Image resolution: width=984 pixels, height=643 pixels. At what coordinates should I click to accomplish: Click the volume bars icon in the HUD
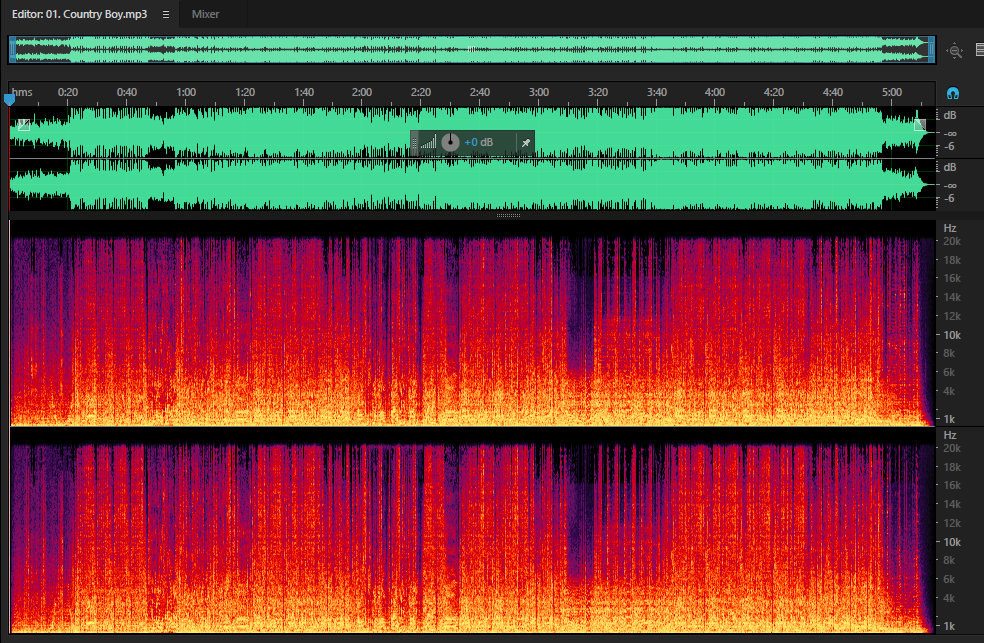point(429,143)
